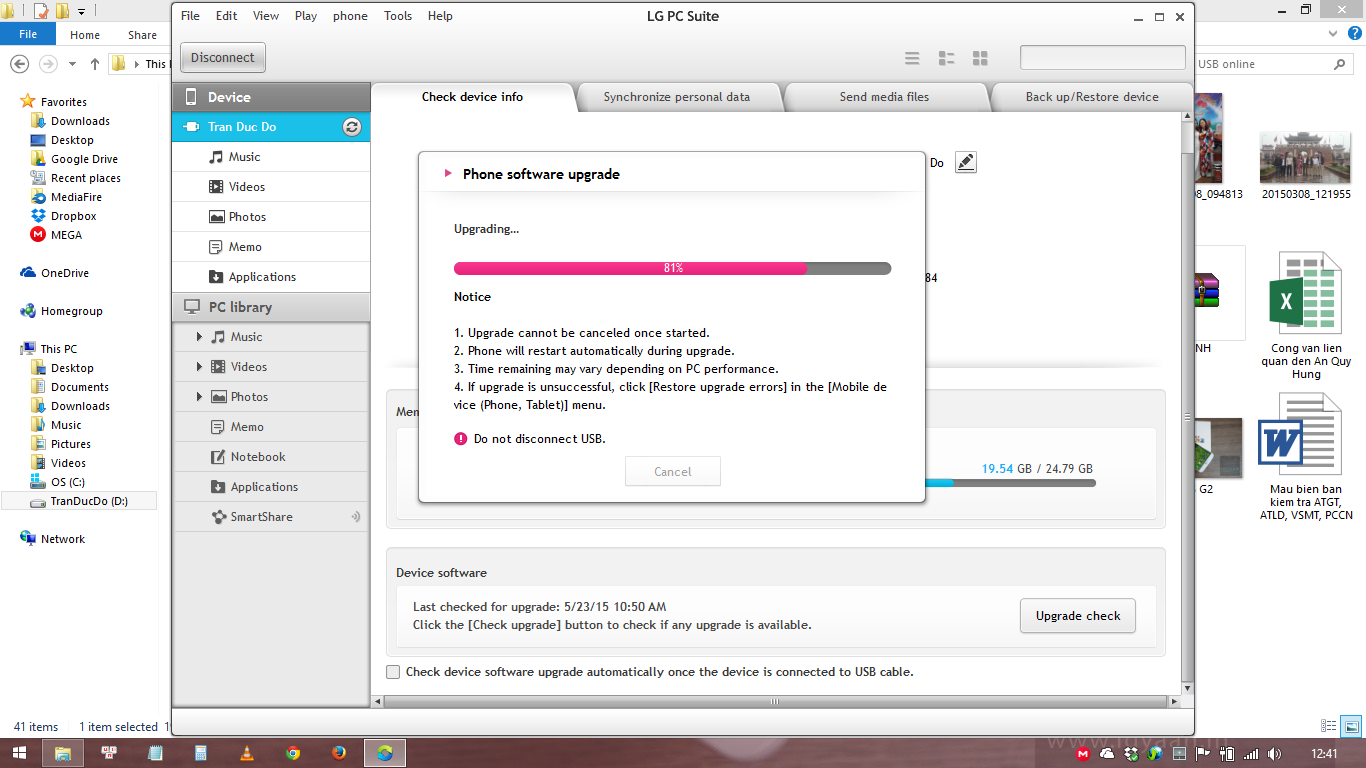Select Dropbox in Explorer Favorites
This screenshot has width=1366, height=768.
coord(74,216)
